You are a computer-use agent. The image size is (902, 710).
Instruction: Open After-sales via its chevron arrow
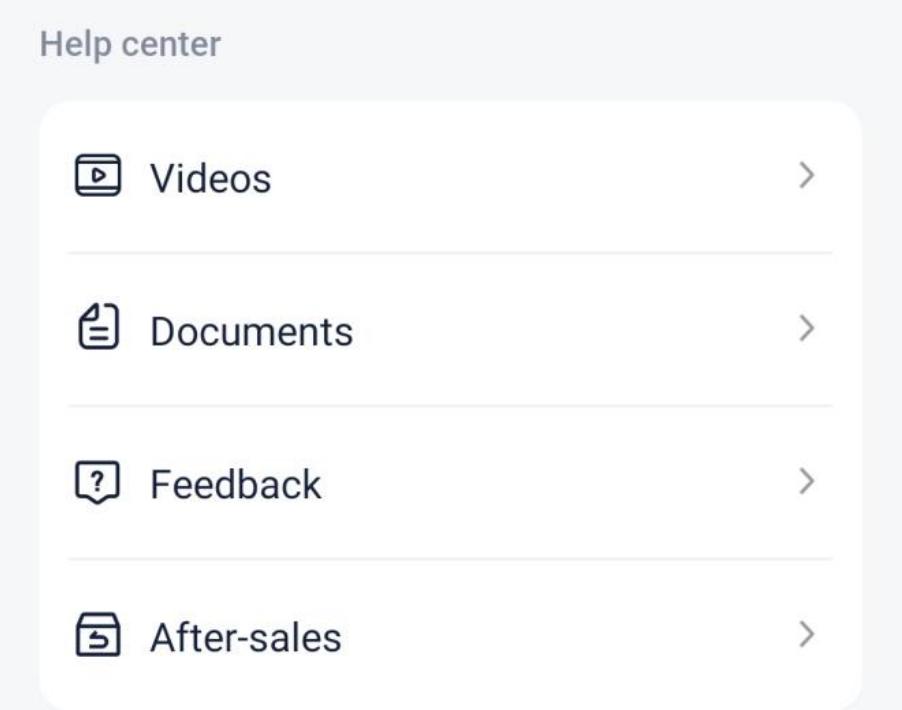807,635
